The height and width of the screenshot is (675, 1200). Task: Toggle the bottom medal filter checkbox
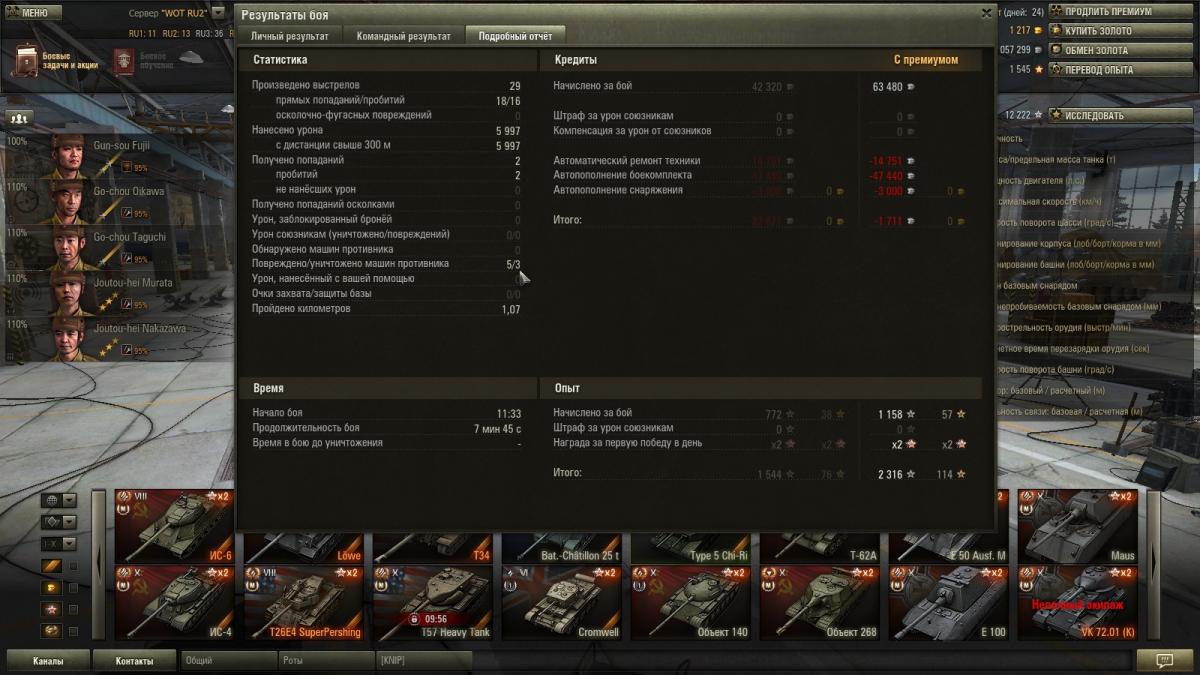73,631
